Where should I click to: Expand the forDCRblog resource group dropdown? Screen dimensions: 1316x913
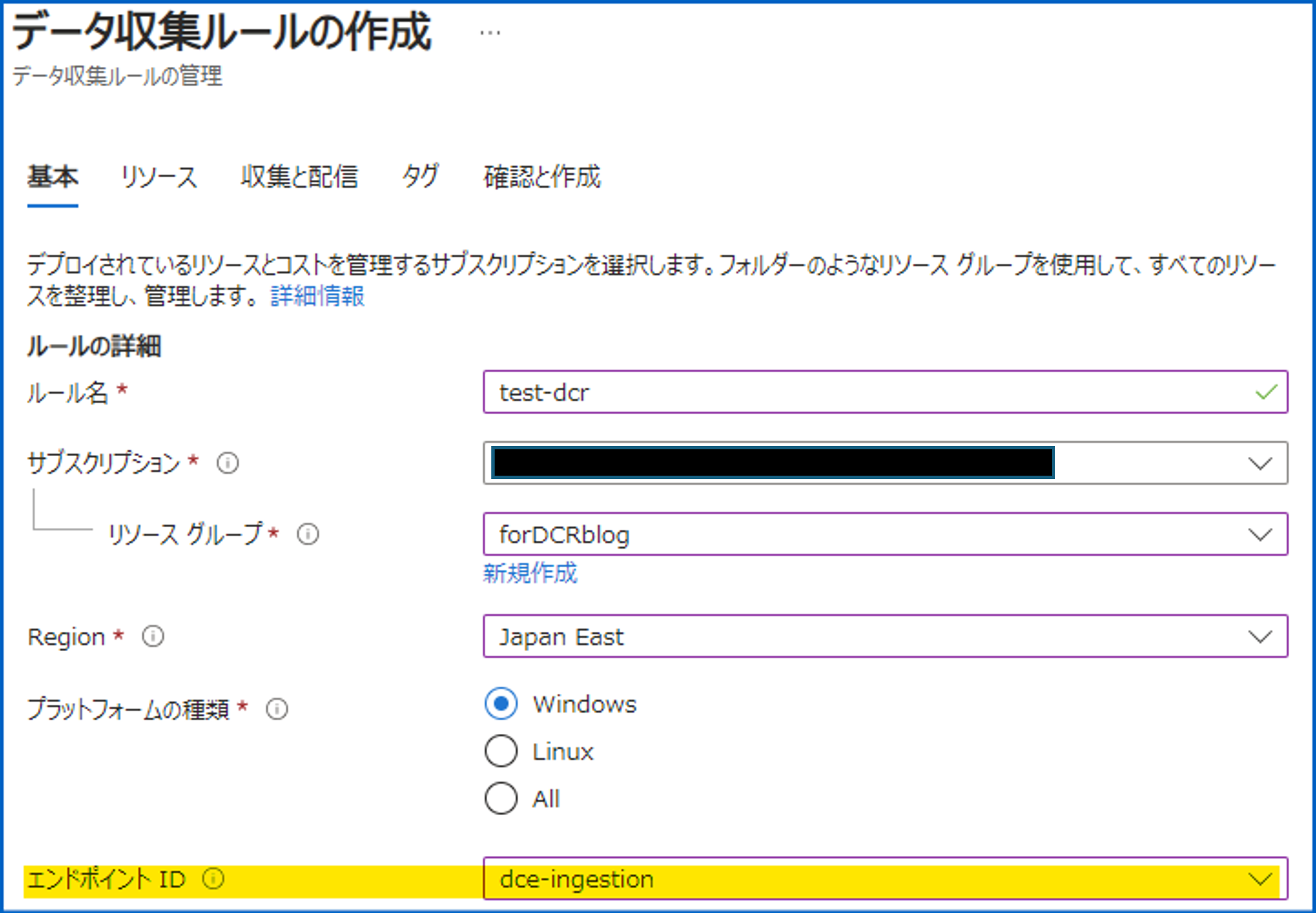(x=885, y=534)
